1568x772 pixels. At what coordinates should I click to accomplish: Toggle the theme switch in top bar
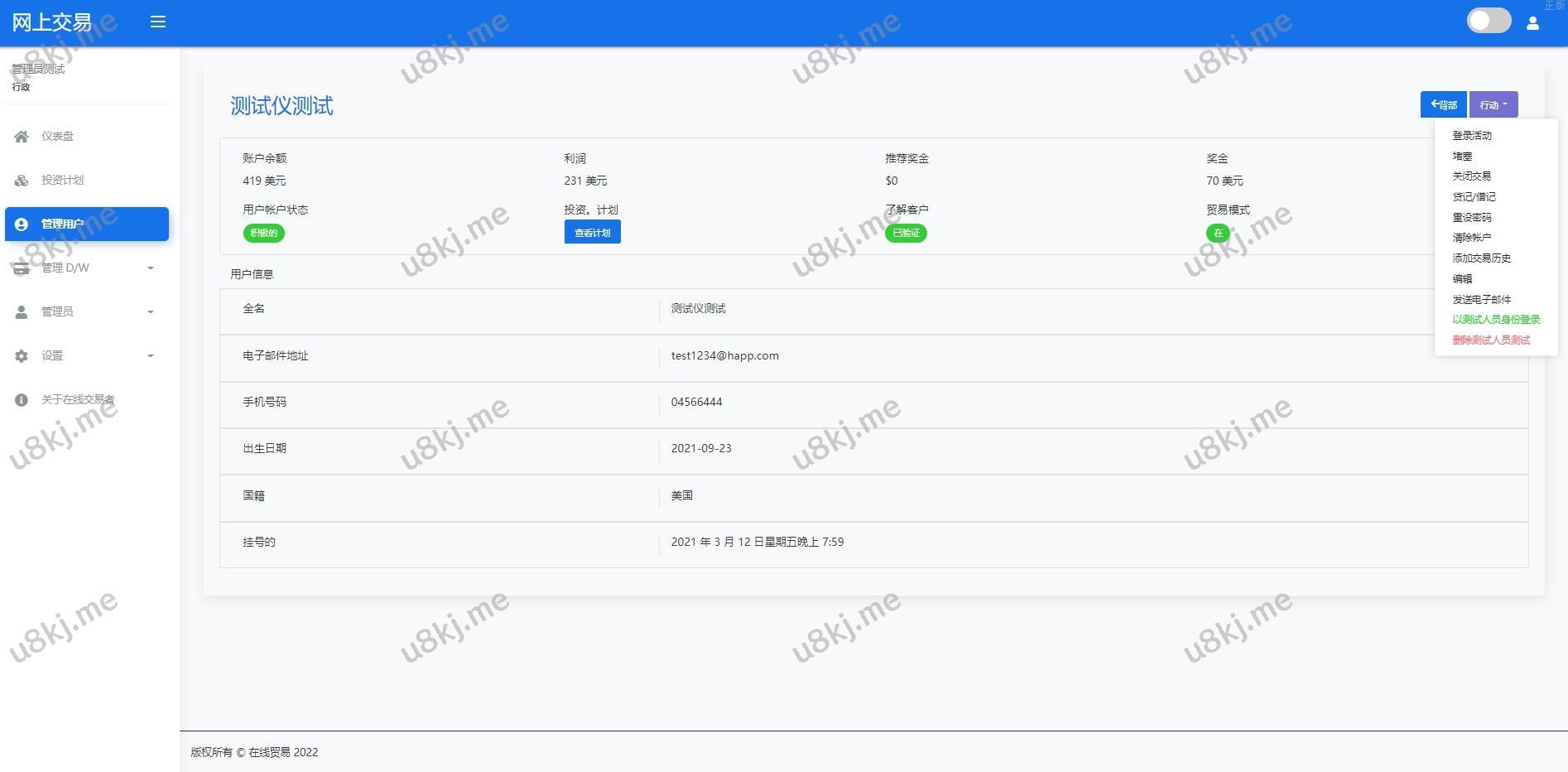point(1489,21)
